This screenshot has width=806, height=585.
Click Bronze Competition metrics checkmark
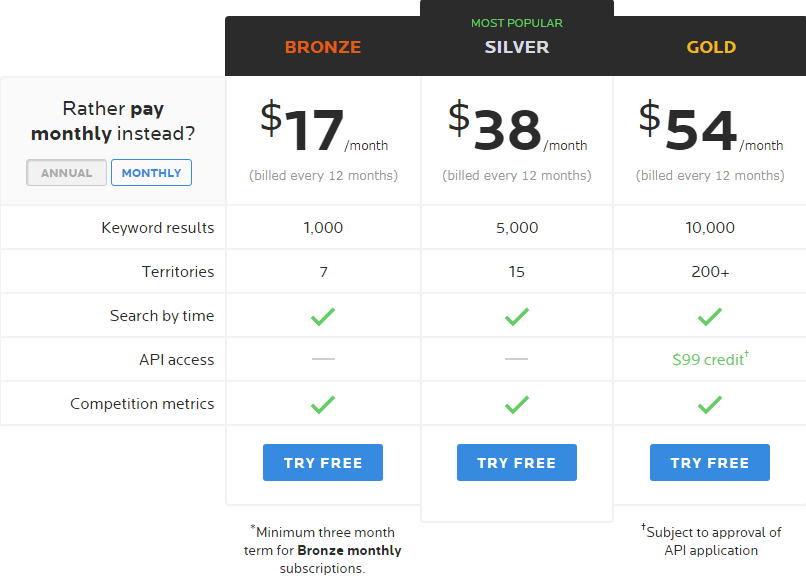point(323,405)
